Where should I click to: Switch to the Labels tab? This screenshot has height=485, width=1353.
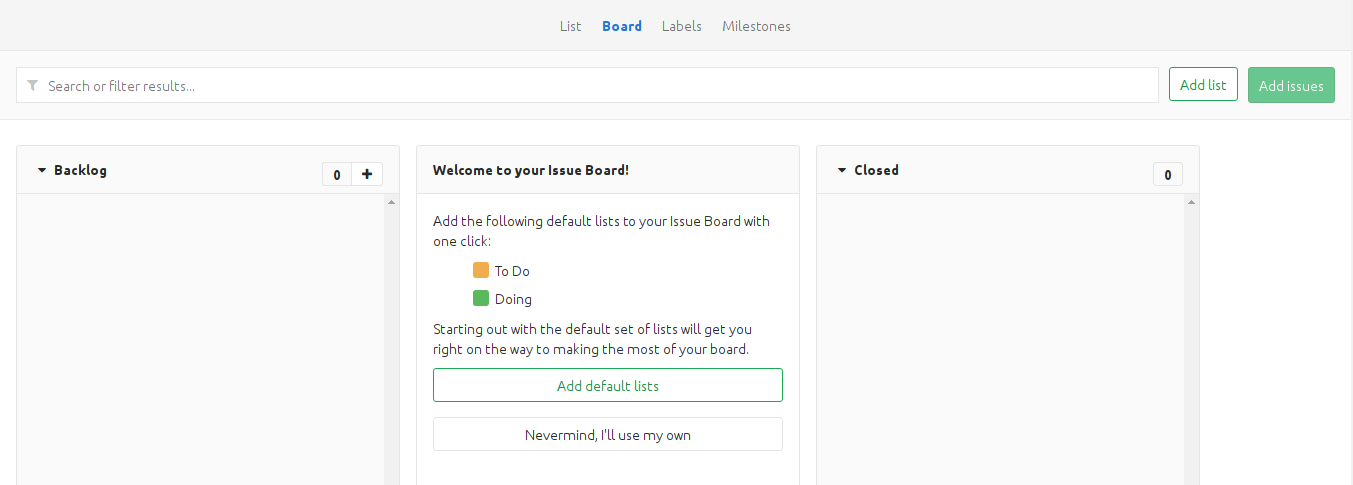click(682, 26)
